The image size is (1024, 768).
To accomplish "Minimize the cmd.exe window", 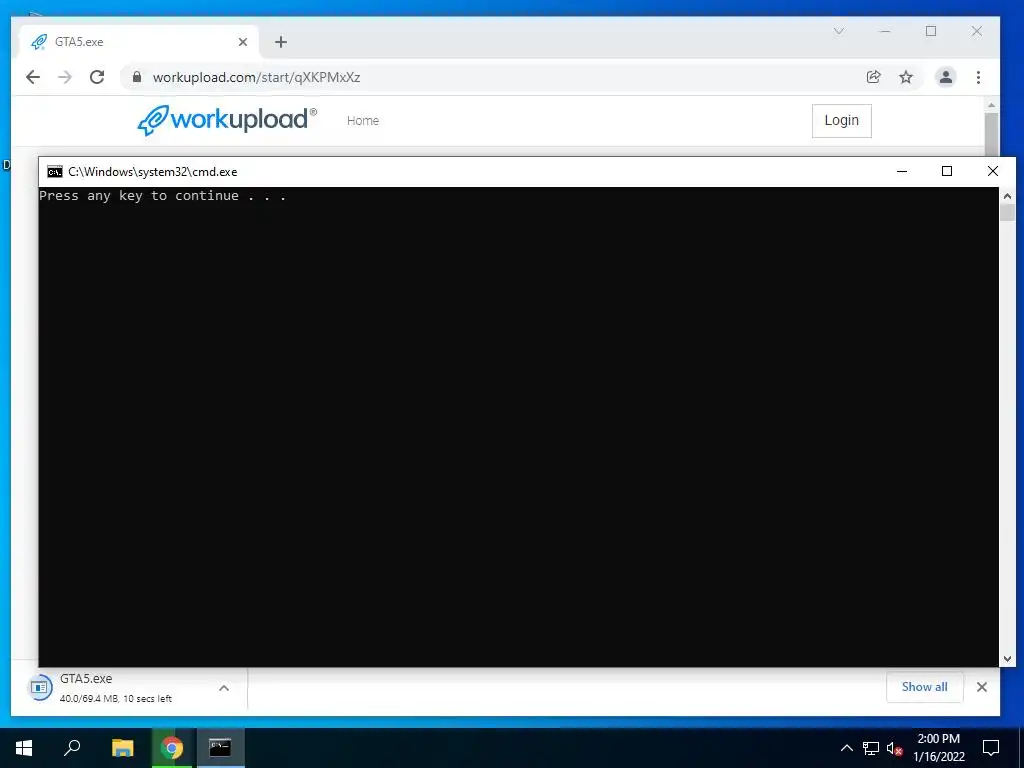I will click(x=902, y=171).
